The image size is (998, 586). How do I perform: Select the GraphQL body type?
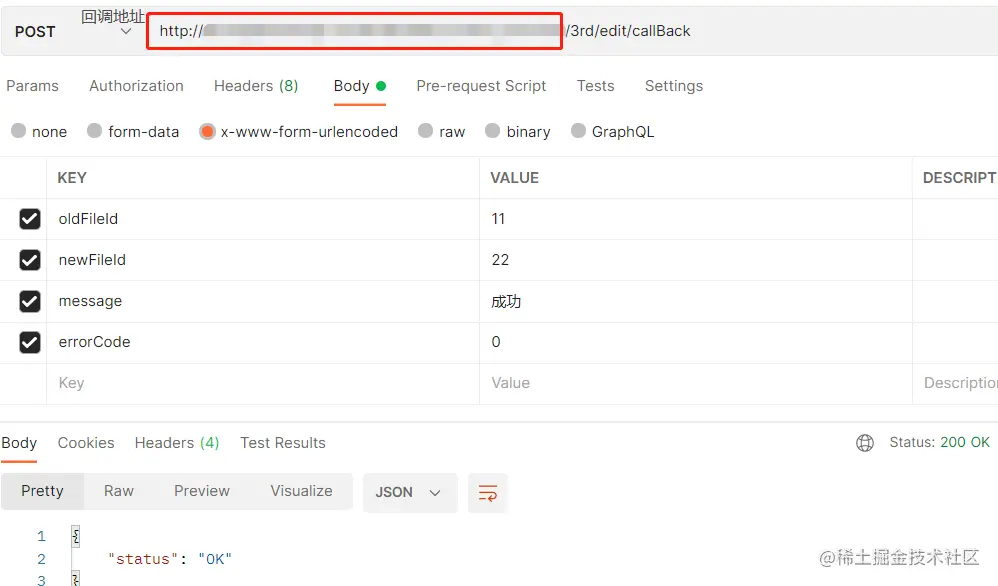coord(578,131)
